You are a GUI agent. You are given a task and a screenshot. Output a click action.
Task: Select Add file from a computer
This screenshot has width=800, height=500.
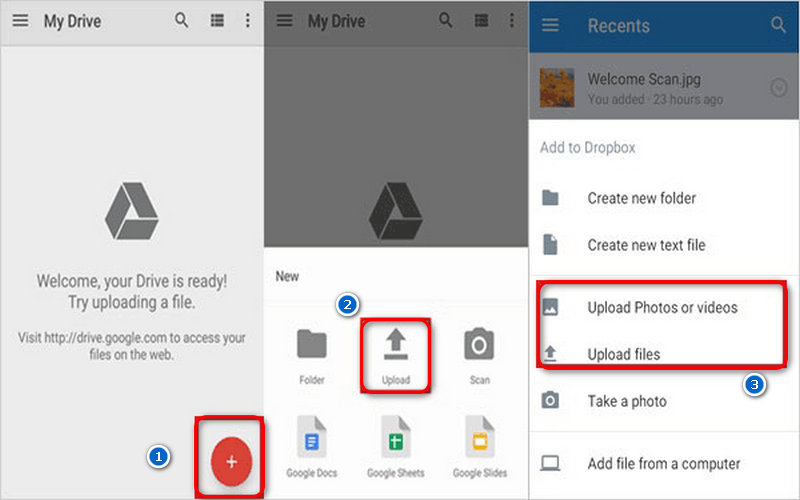pos(663,463)
